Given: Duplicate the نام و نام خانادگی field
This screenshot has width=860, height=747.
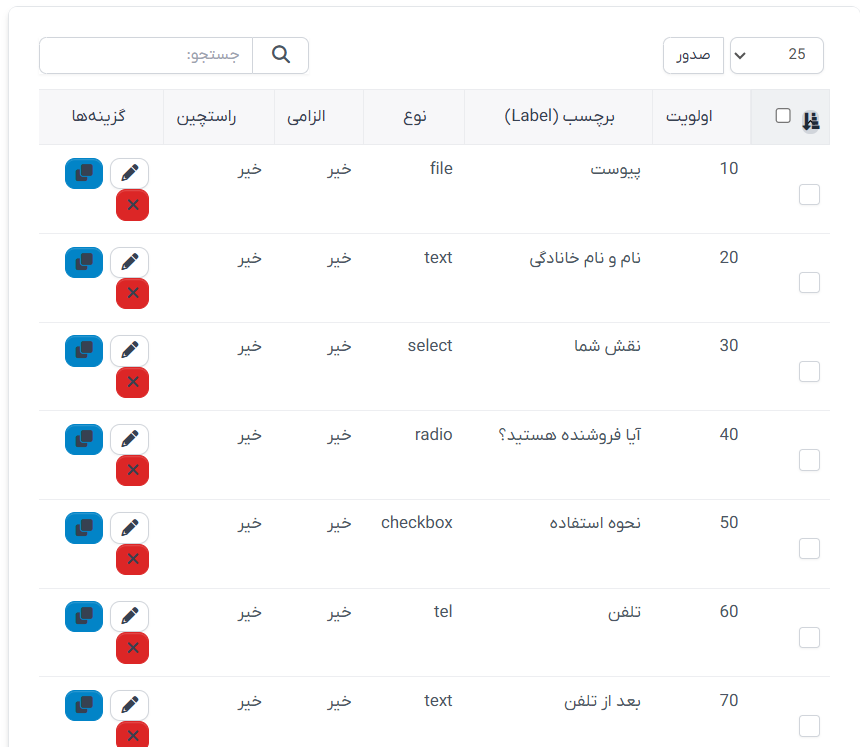Looking at the screenshot, I should point(84,262).
